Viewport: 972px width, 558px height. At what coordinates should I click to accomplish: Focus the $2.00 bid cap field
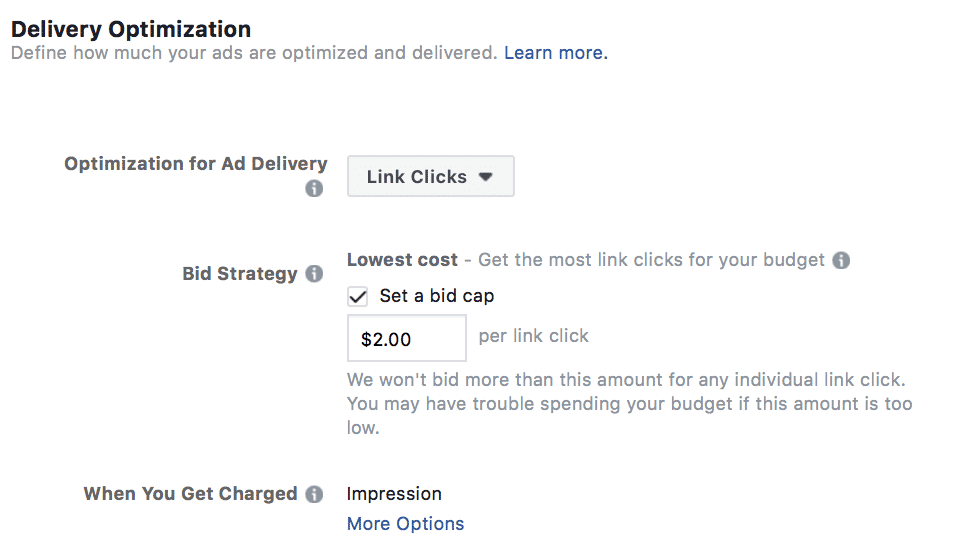pos(407,338)
